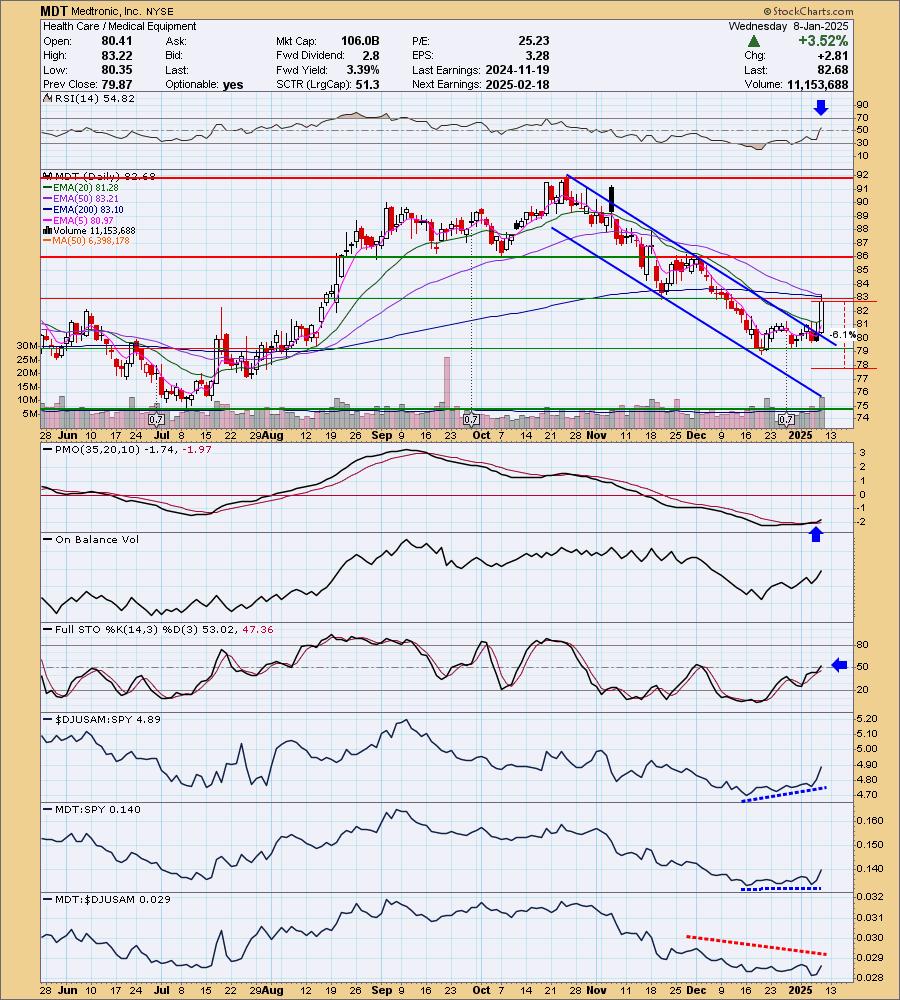
Task: Click the Last price value 82.68
Action: (x=834, y=70)
